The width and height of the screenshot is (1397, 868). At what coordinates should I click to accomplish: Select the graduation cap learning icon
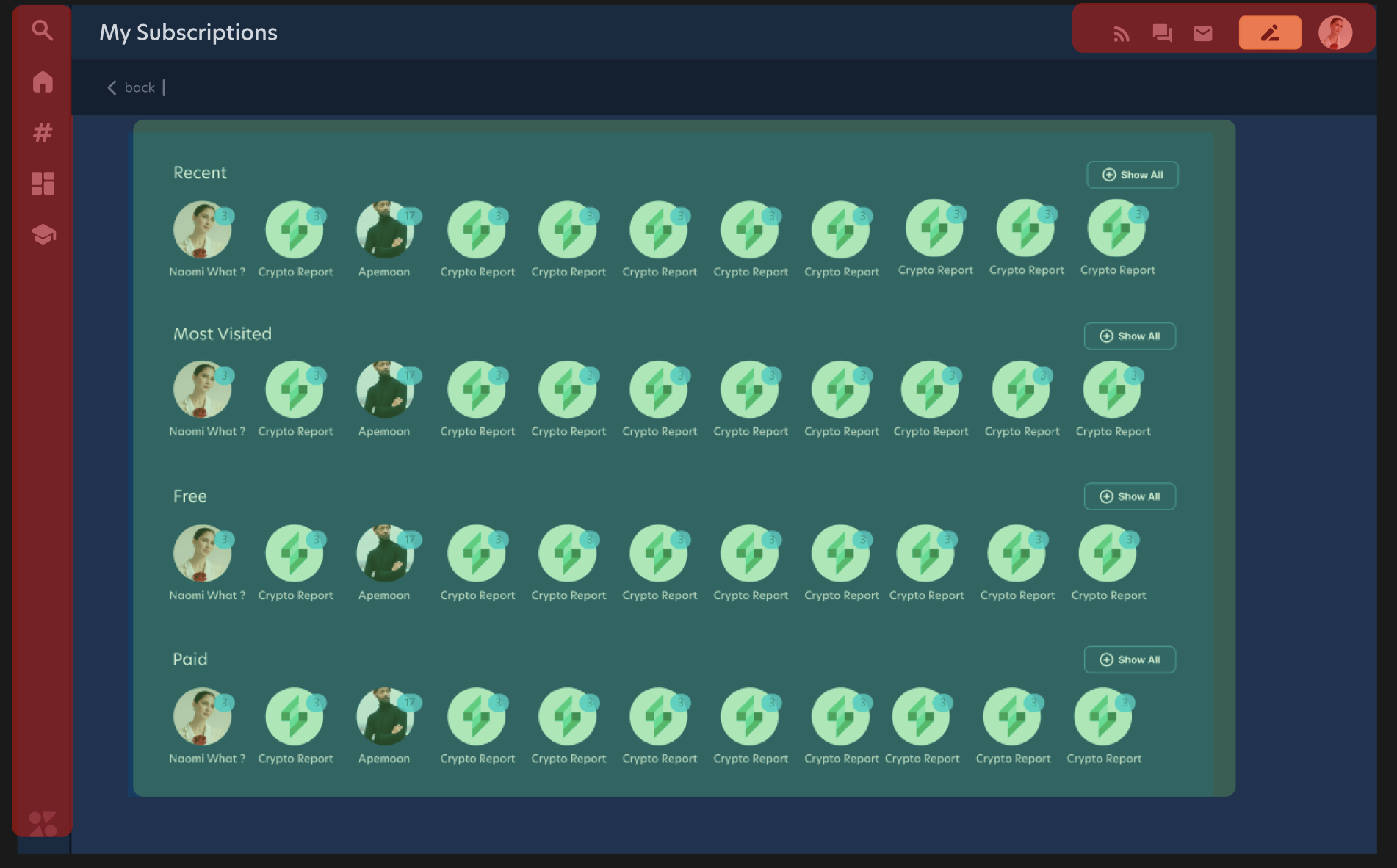pyautogui.click(x=42, y=234)
